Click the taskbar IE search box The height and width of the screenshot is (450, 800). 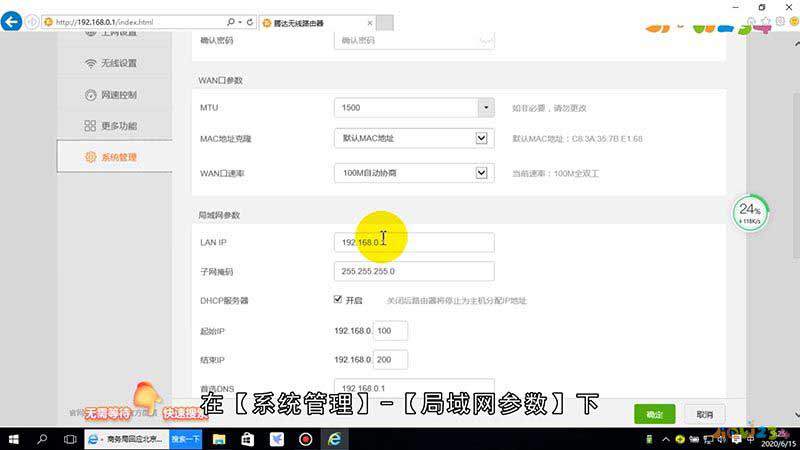coord(127,439)
